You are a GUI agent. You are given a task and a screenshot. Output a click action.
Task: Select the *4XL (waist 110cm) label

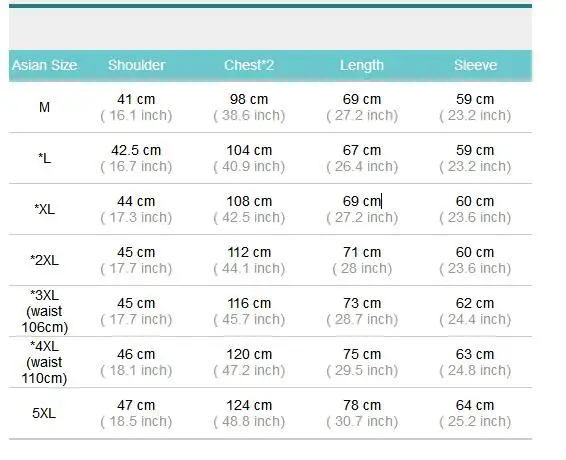pyautogui.click(x=44, y=362)
